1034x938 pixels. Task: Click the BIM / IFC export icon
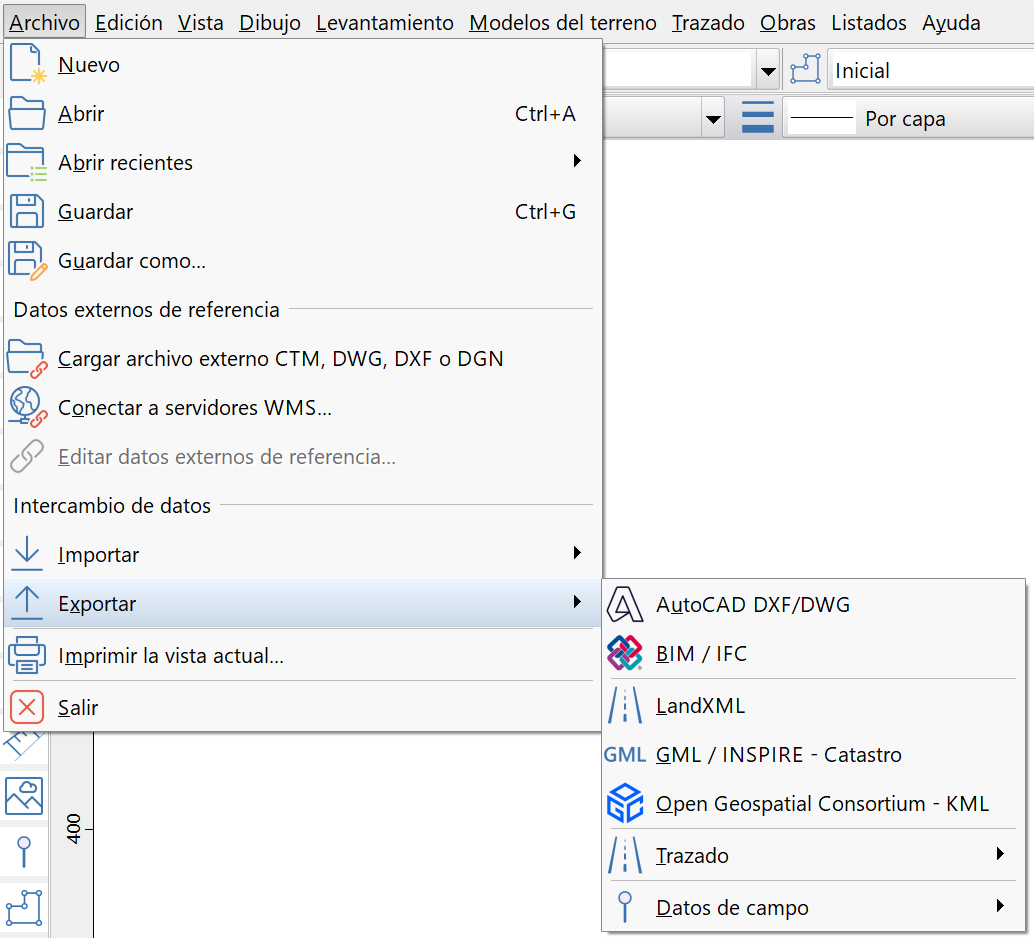pyautogui.click(x=625, y=654)
